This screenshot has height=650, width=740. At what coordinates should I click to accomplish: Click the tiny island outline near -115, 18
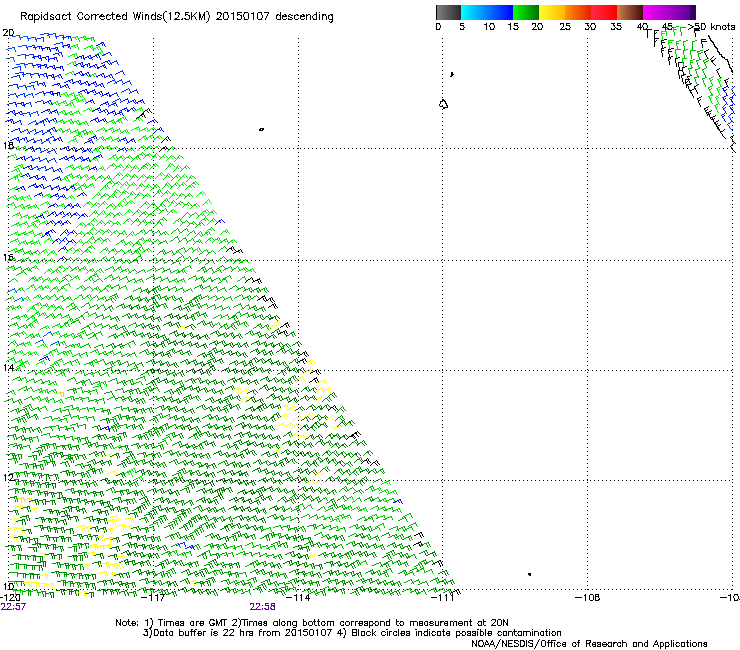tap(261, 129)
